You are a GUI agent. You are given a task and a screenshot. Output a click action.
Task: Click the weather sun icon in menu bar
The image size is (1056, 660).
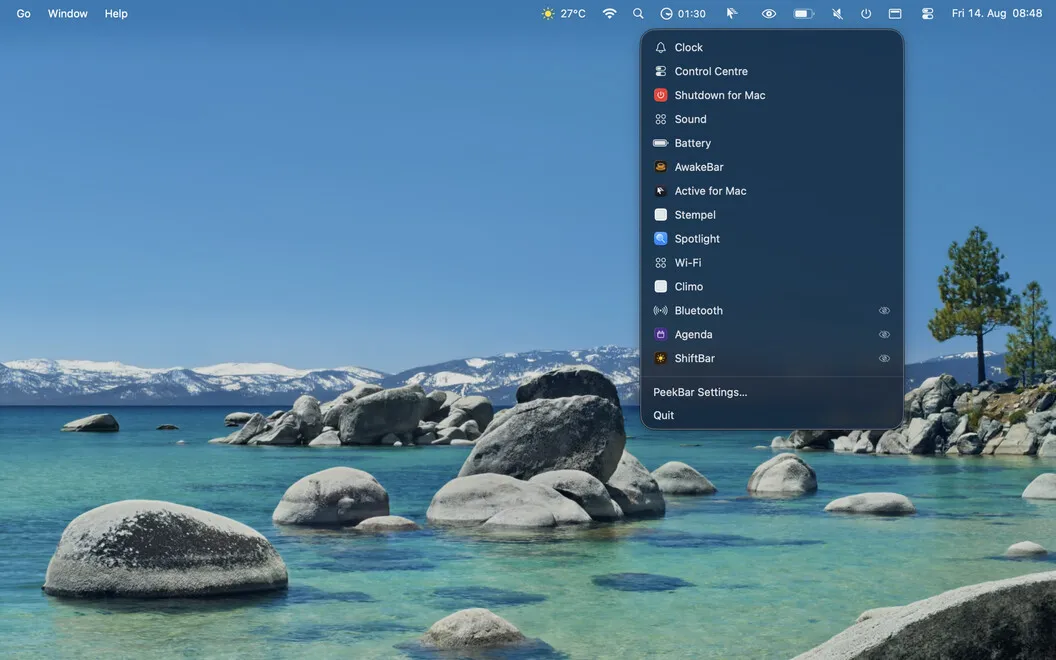[548, 13]
